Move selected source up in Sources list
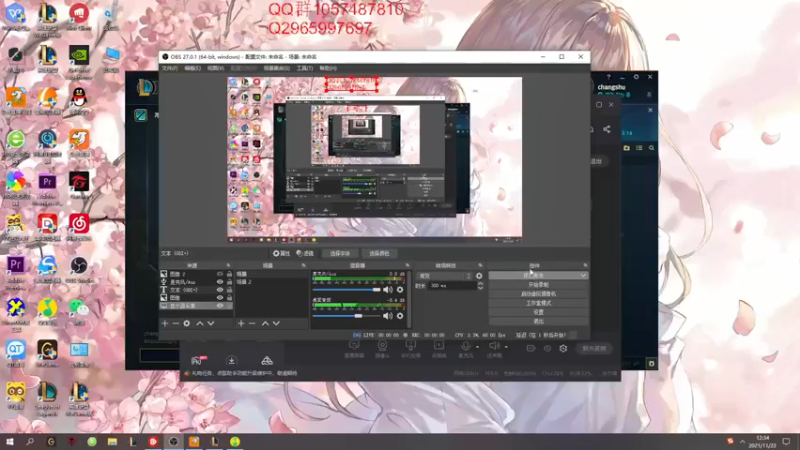800x450 pixels. pos(200,323)
